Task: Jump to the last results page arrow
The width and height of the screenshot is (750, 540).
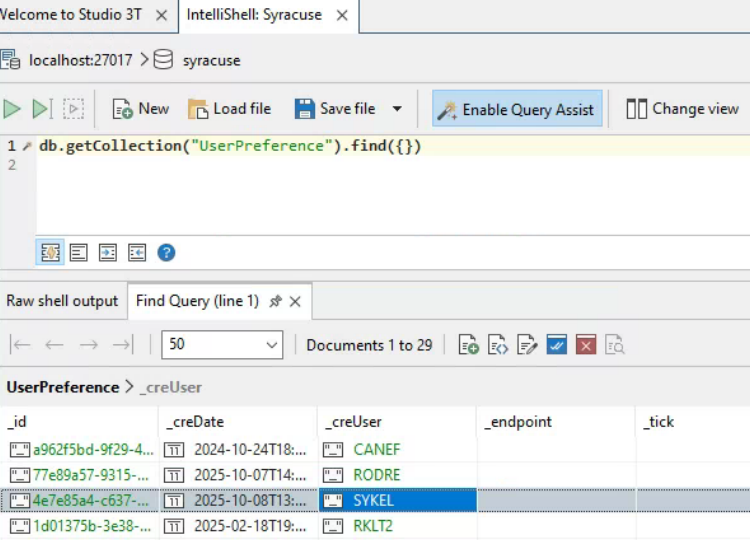Action: [x=122, y=345]
